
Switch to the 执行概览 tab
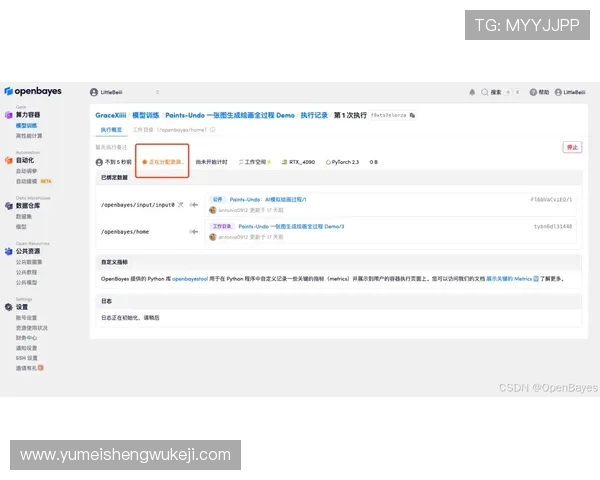pos(111,130)
